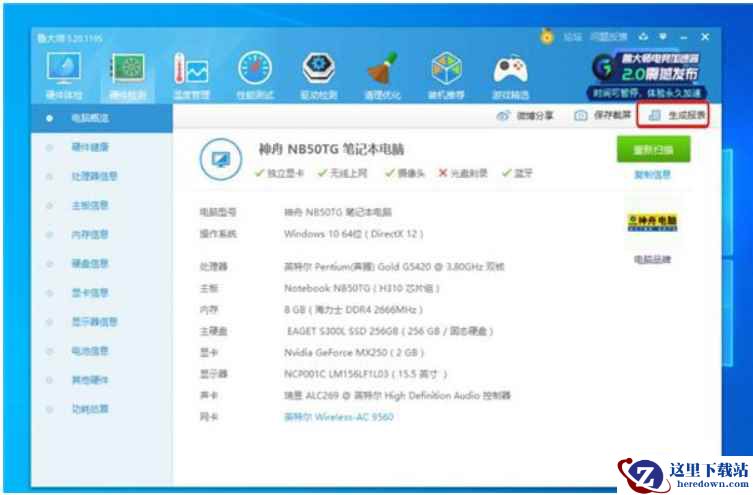The image size is (753, 495).
Task: Open 性能测试 speedometer icon
Action: [255, 68]
